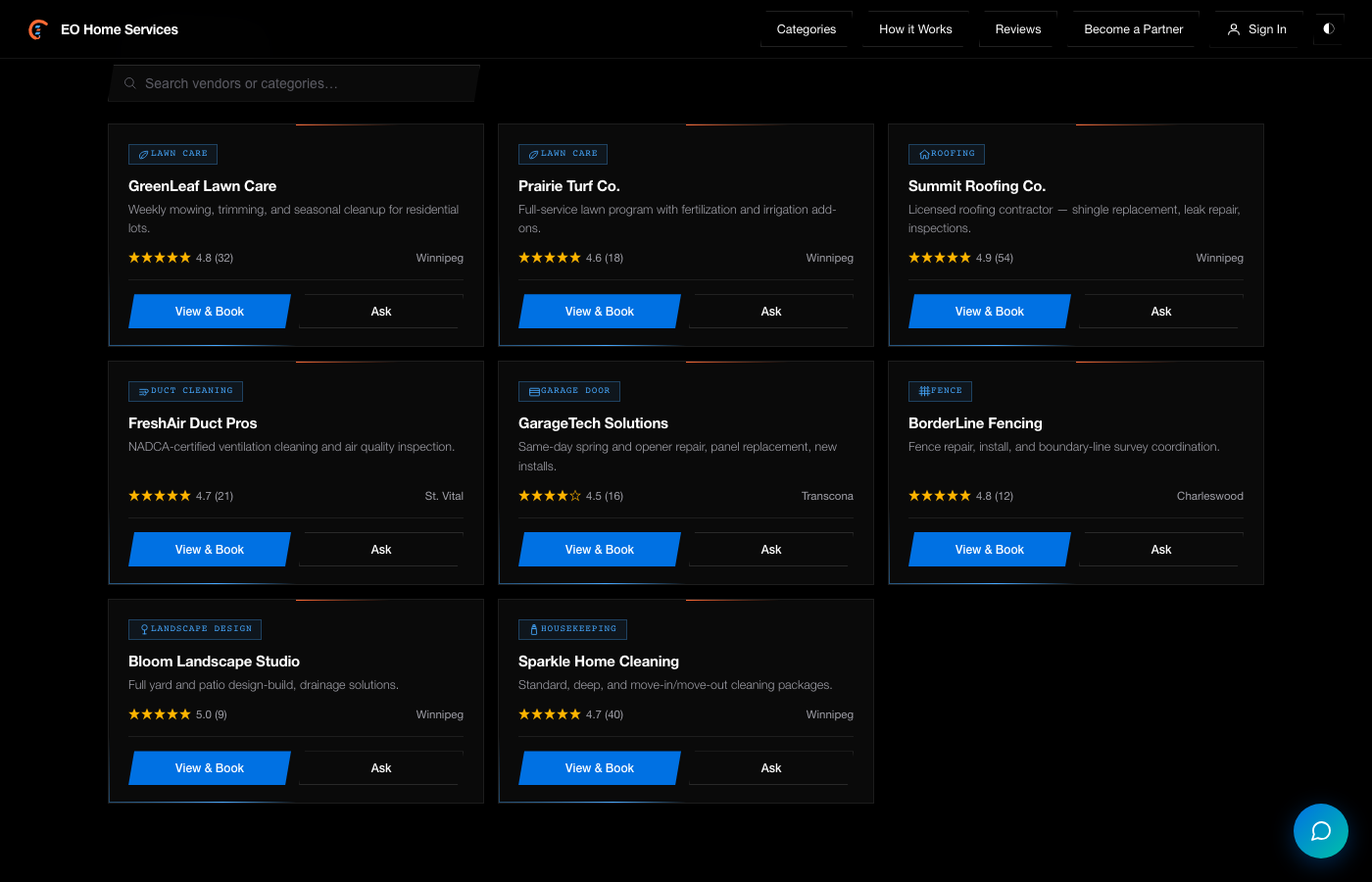Toggle the dark/light theme icon
Screen dimensions: 1372x882
(x=1329, y=28)
